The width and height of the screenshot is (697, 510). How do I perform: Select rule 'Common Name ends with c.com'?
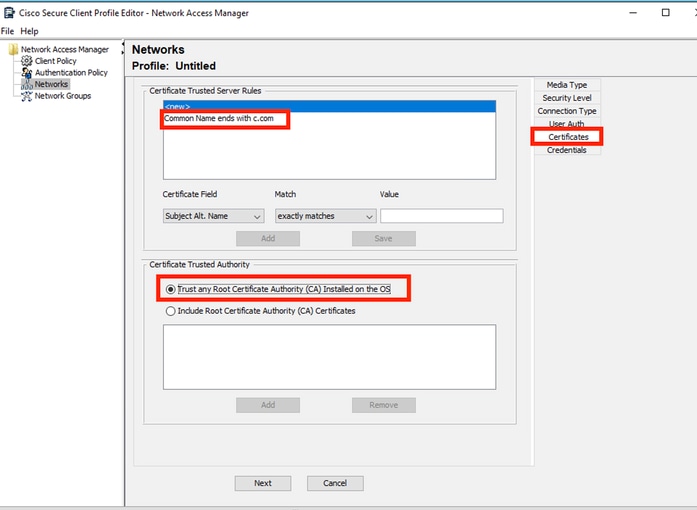tap(219, 118)
